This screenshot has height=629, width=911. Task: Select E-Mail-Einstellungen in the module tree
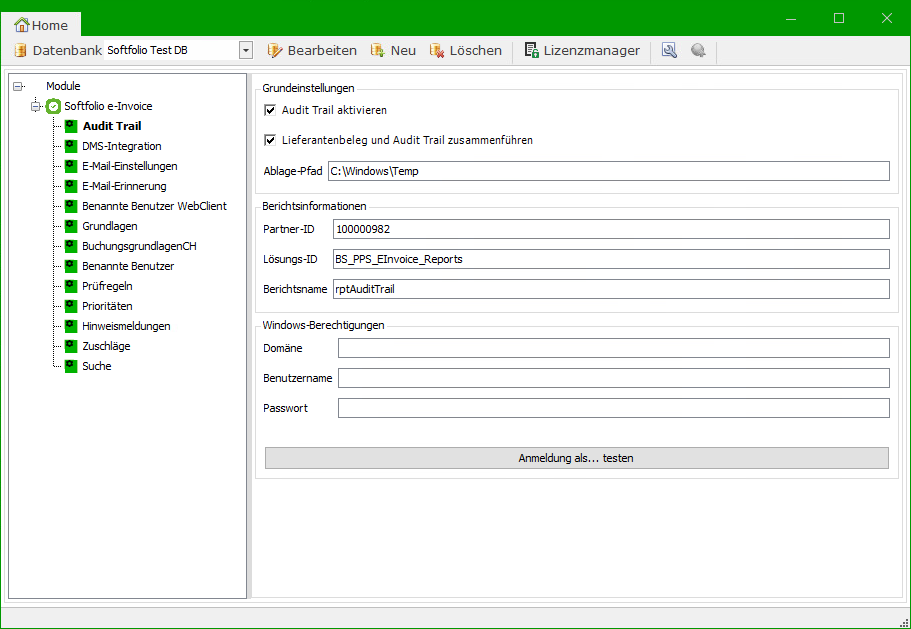click(129, 166)
